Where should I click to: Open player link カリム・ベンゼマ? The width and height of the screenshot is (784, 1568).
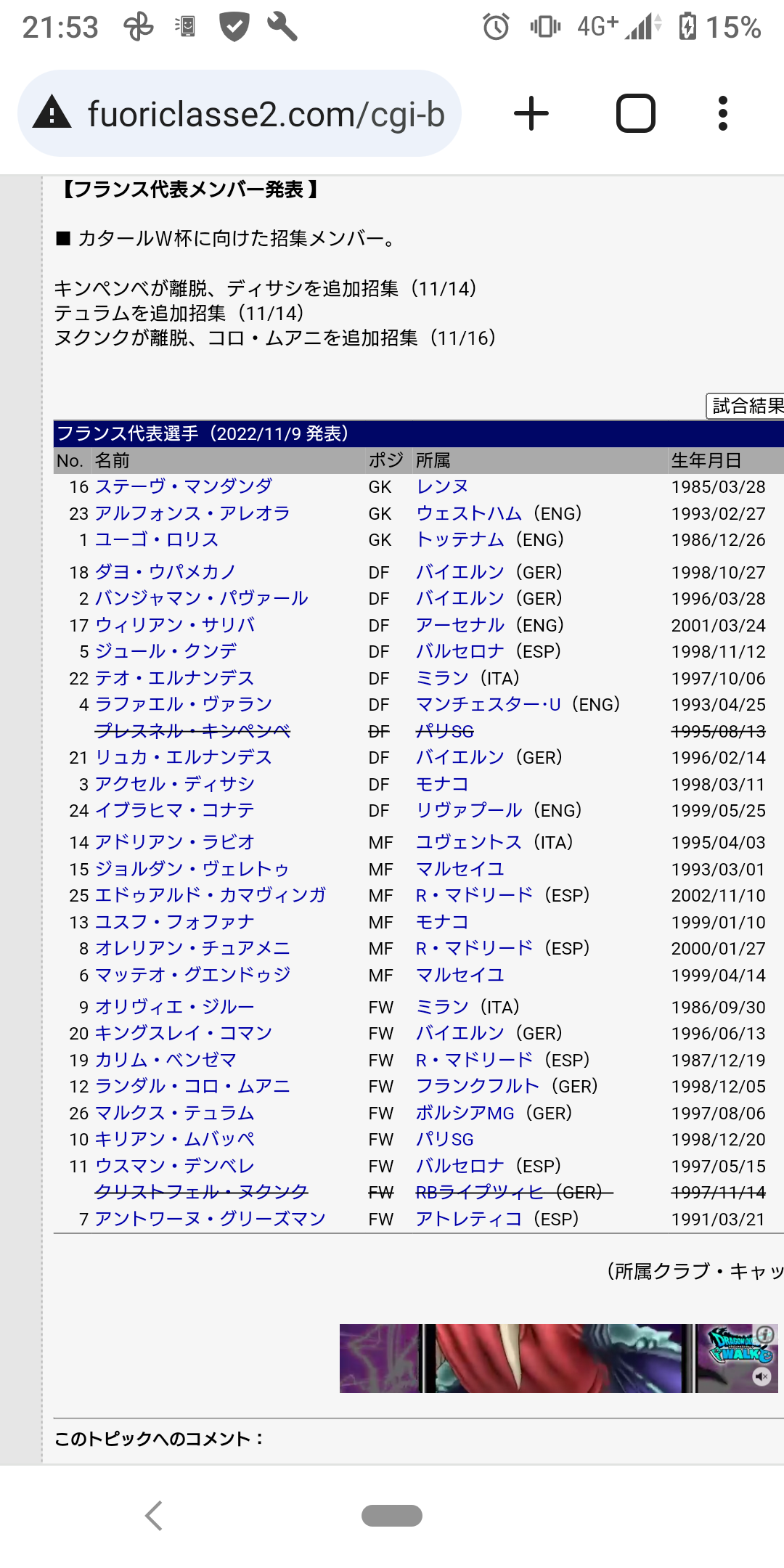point(166,1060)
